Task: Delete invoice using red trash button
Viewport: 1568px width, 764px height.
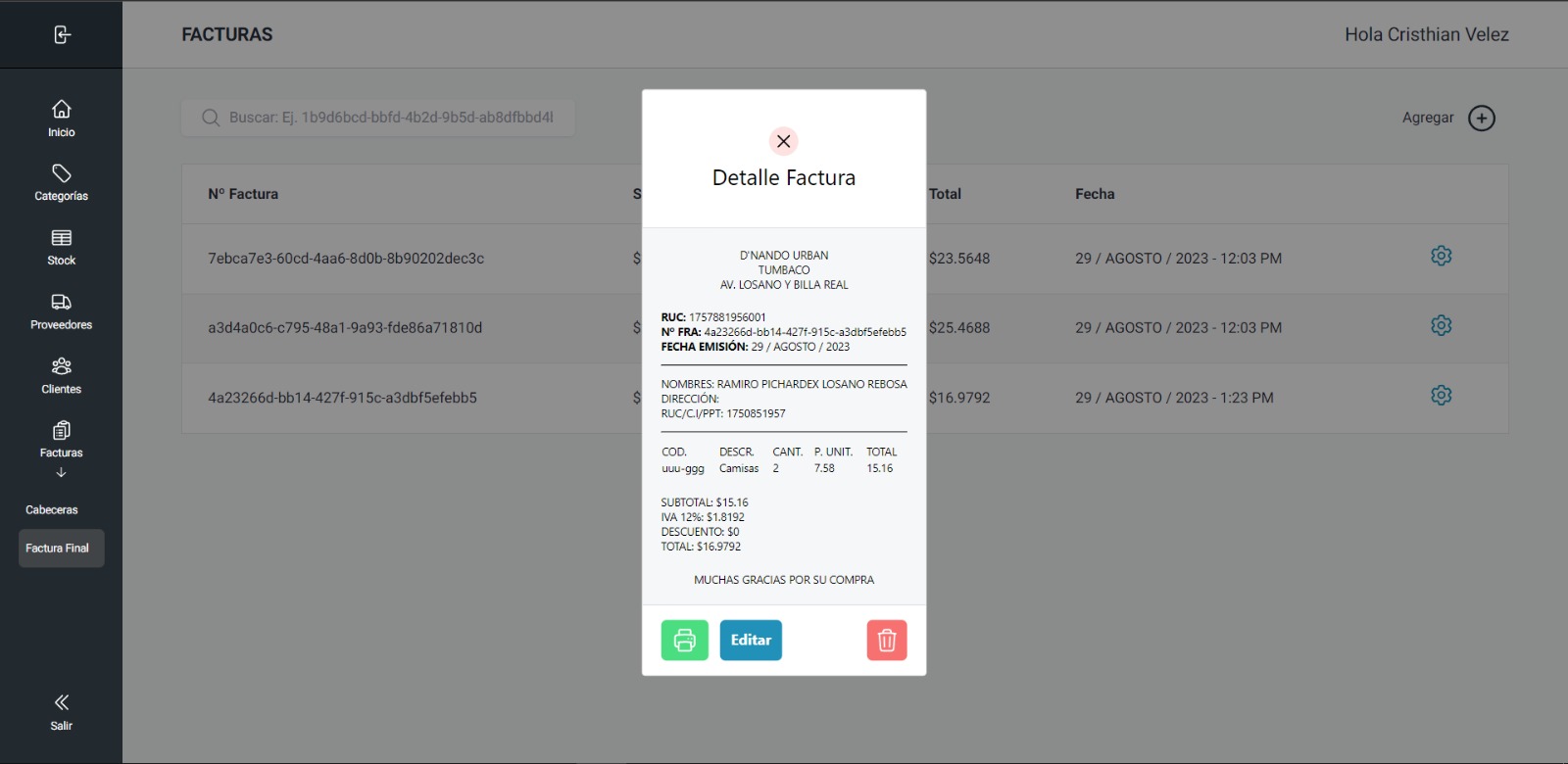Action: pos(886,641)
